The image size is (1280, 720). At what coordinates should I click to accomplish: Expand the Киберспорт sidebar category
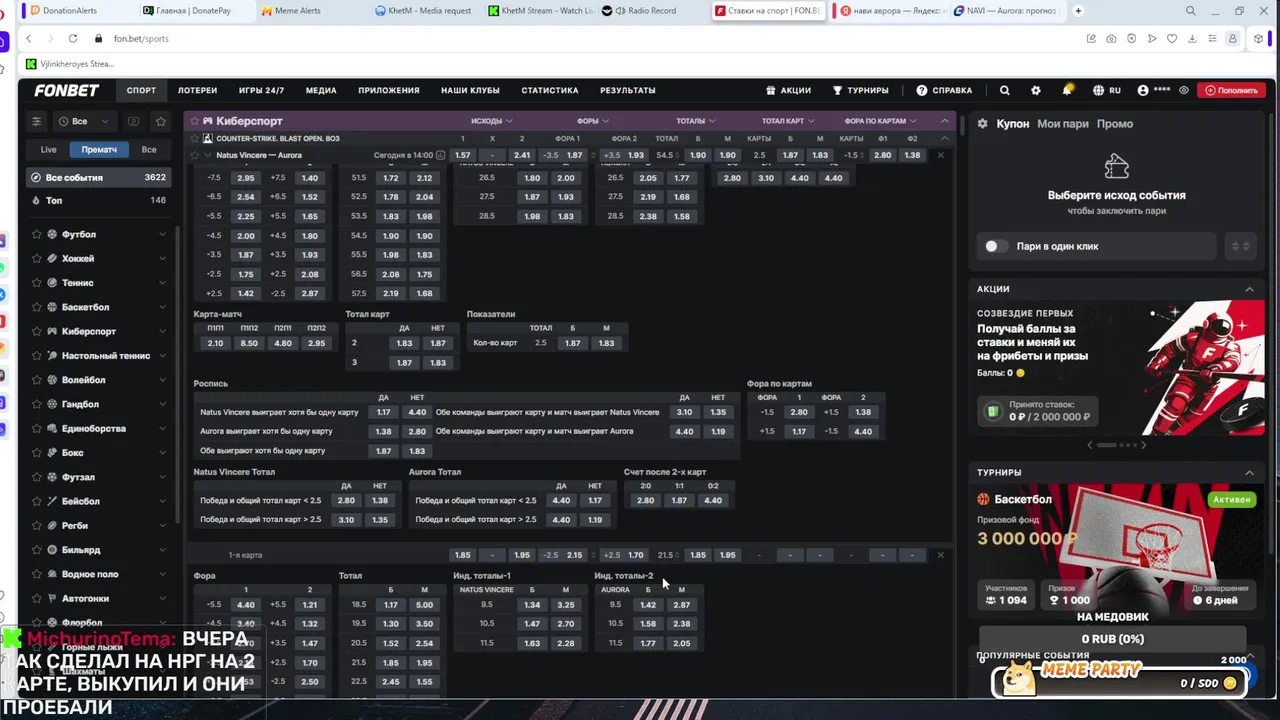(162, 331)
